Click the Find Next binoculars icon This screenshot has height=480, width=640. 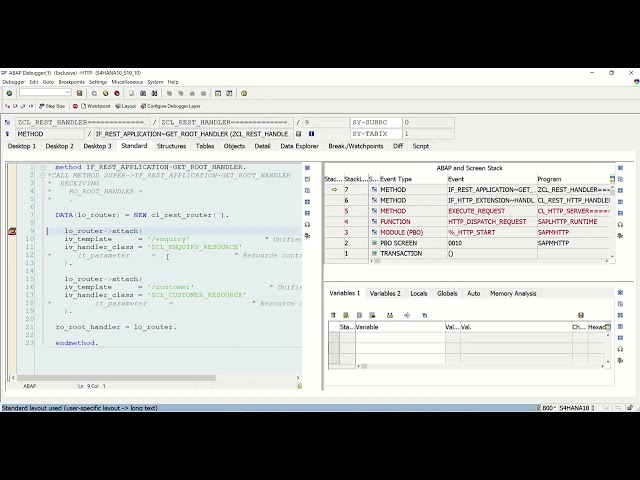(x=154, y=93)
